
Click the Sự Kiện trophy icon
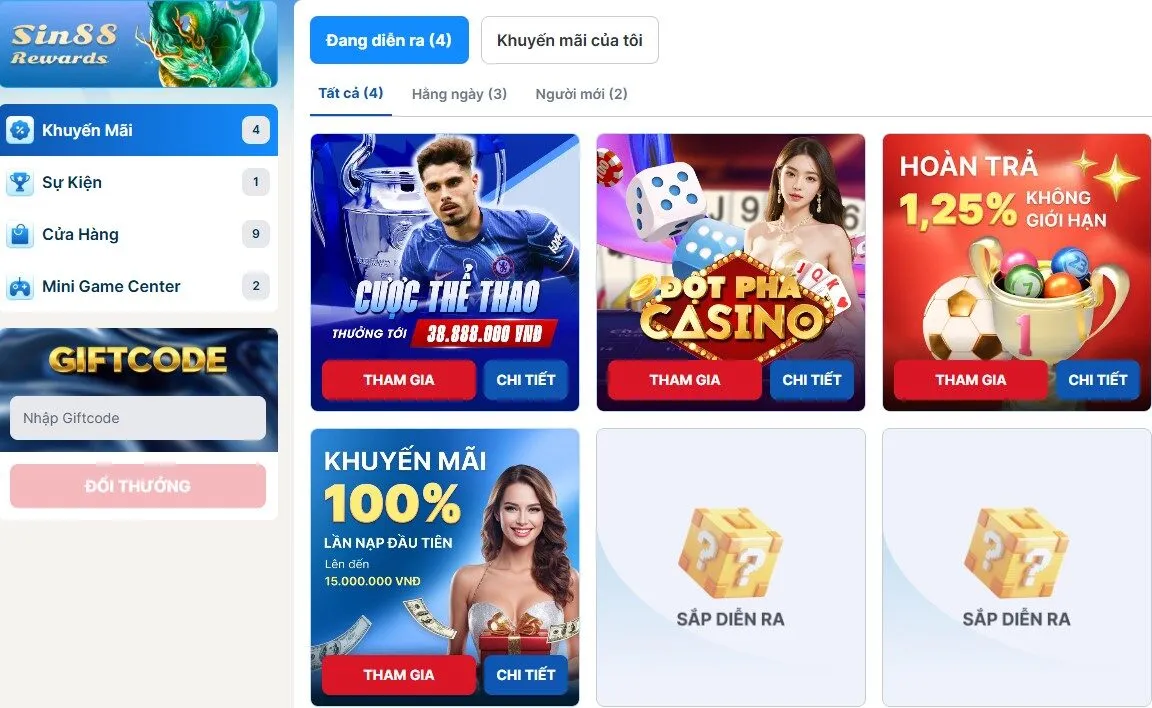tap(20, 182)
